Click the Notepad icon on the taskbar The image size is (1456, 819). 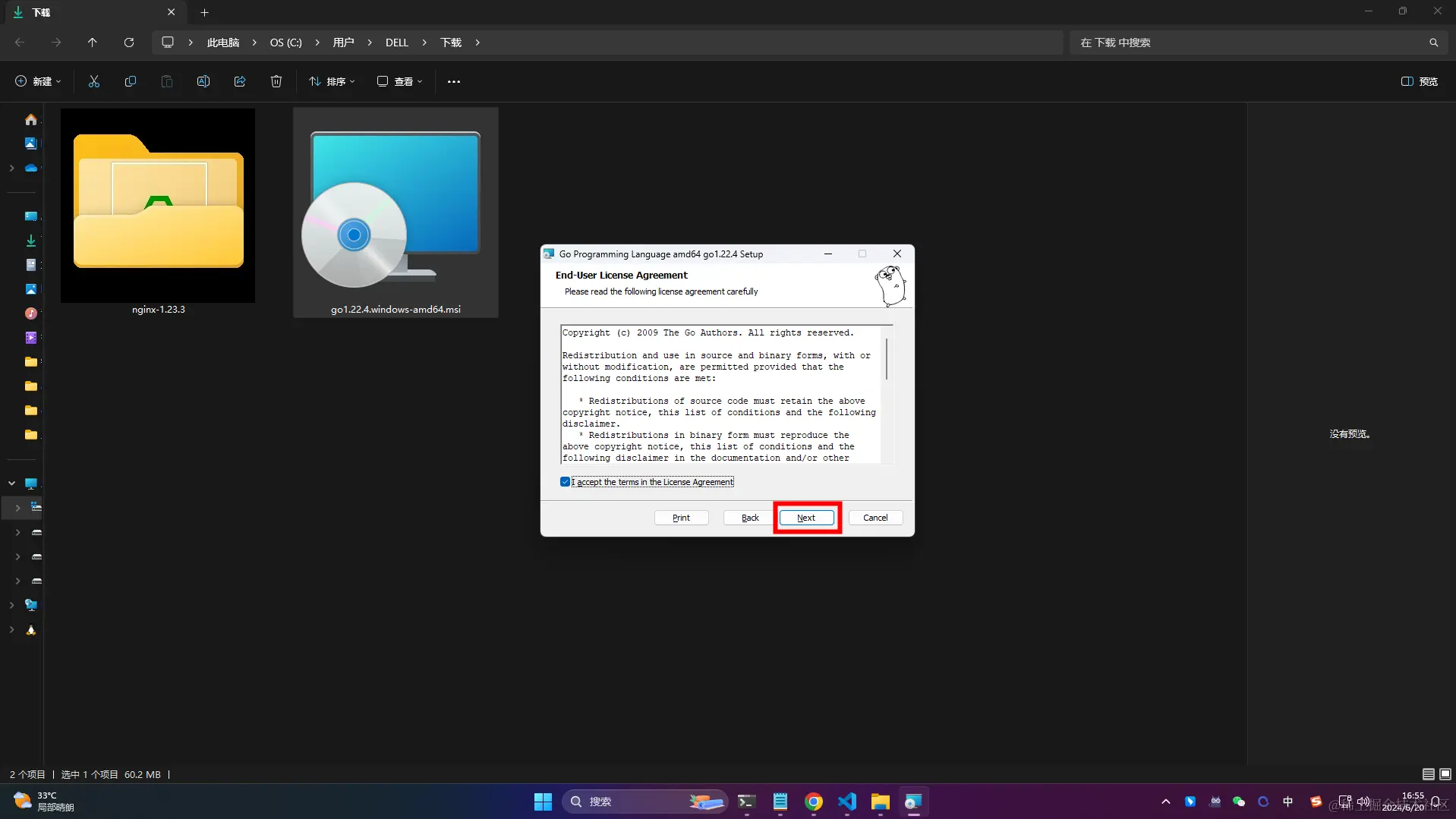pyautogui.click(x=780, y=802)
